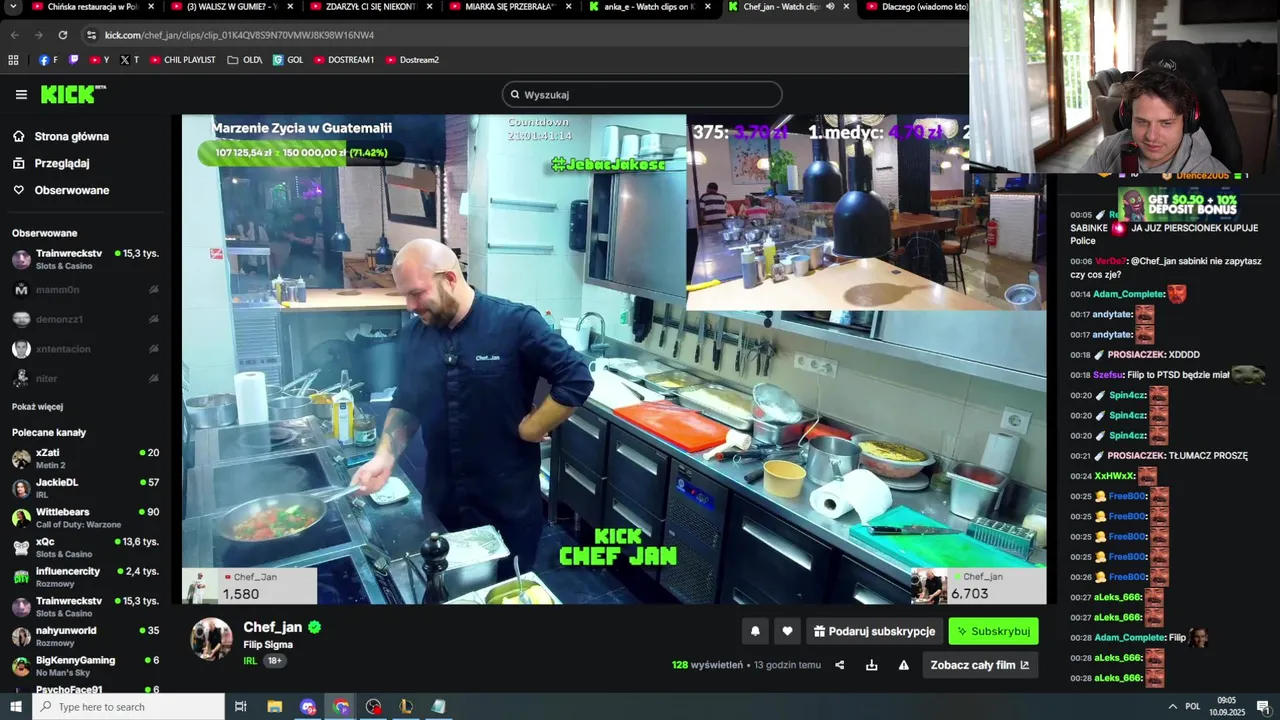Open the YouTube Y bookmark
The width and height of the screenshot is (1280, 720).
[99, 60]
